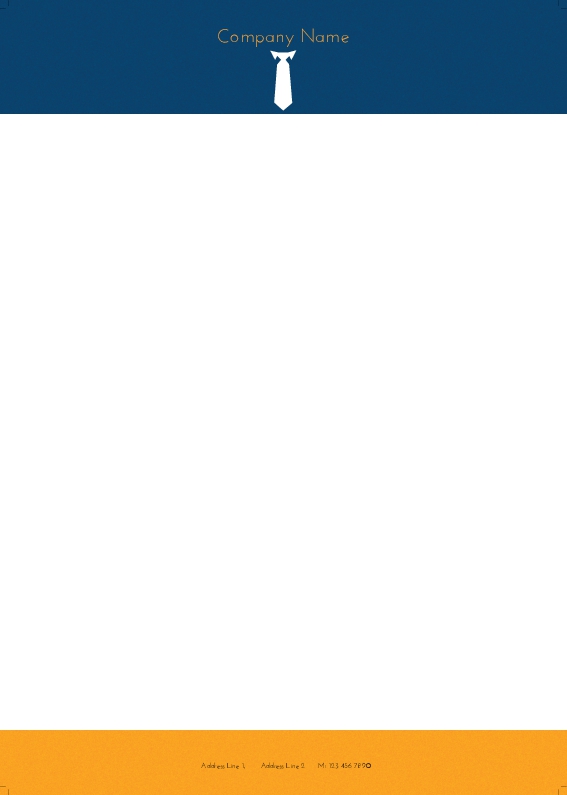This screenshot has width=567, height=795.
Task: Select the orange footer band
Action: click(x=284, y=763)
